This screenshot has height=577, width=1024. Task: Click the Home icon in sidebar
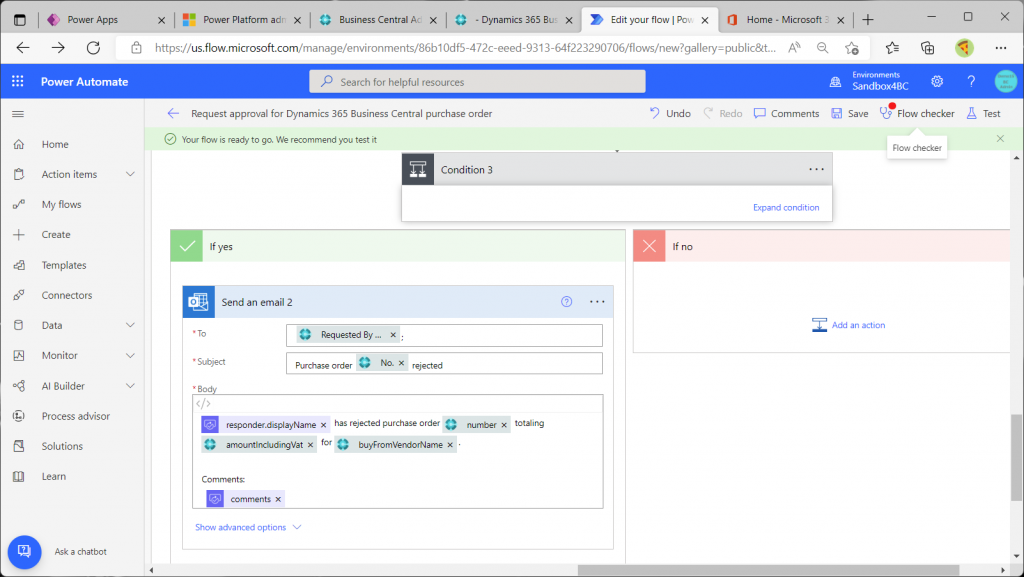[19, 144]
